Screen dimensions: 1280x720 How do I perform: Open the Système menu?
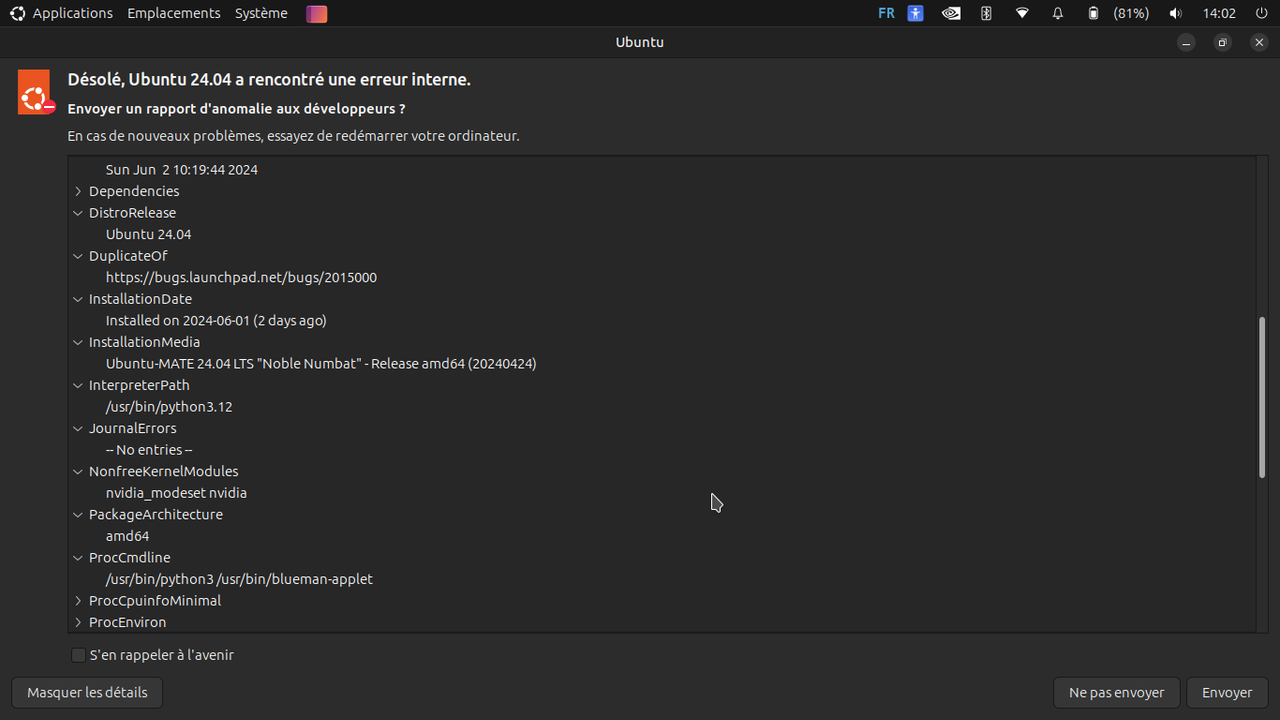(x=261, y=13)
